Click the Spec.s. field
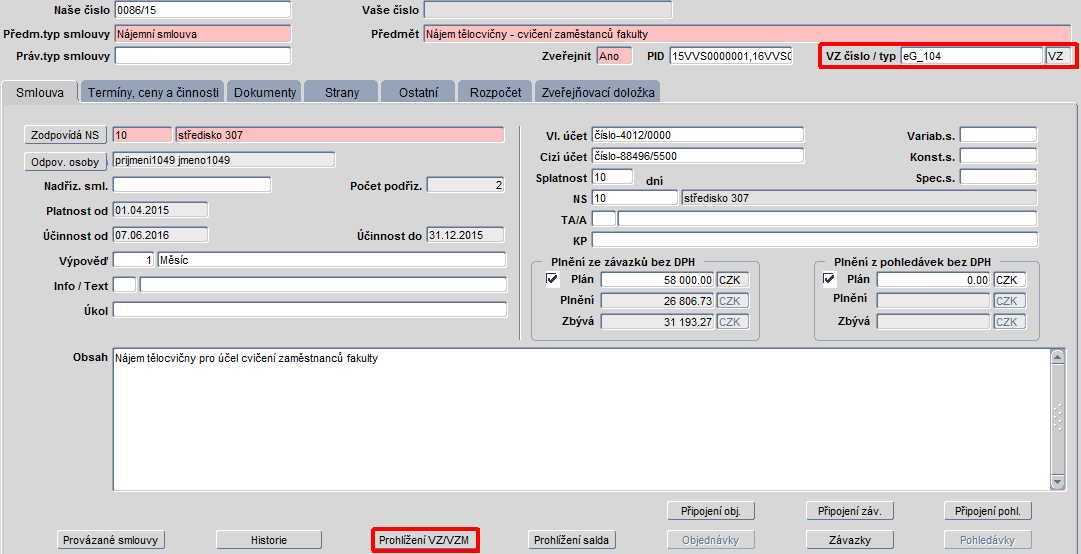 click(998, 177)
